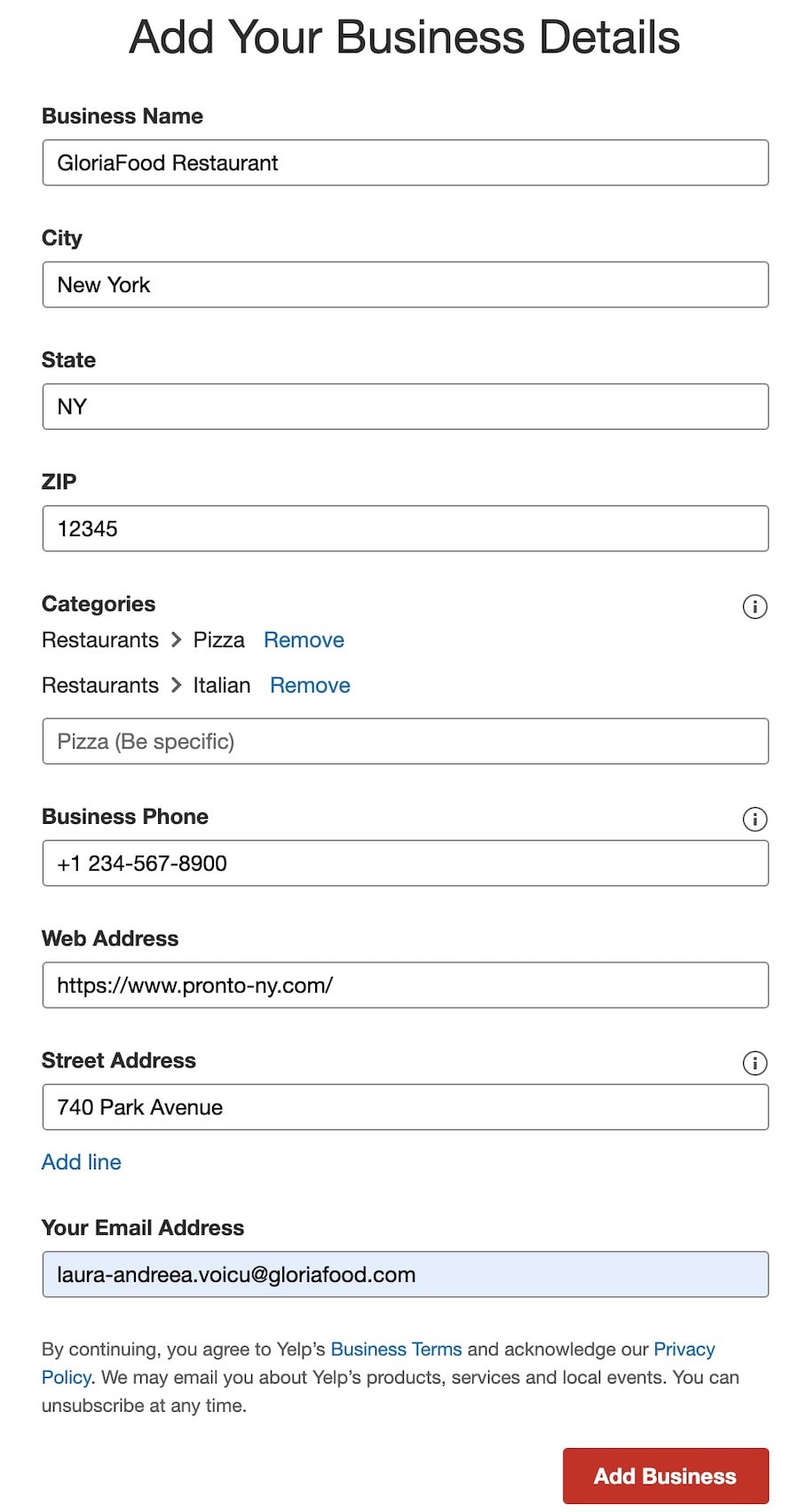Click the Street Address info icon
799x1512 pixels.
click(x=754, y=1063)
